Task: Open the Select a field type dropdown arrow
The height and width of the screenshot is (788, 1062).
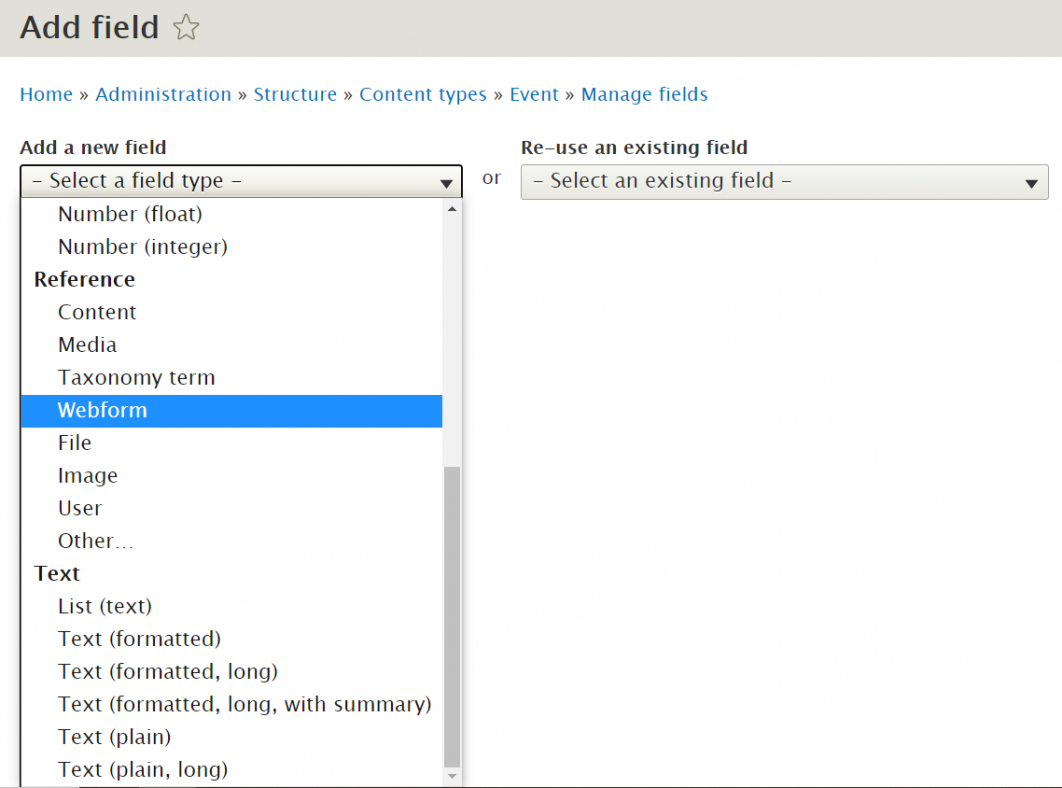Action: [x=447, y=181]
